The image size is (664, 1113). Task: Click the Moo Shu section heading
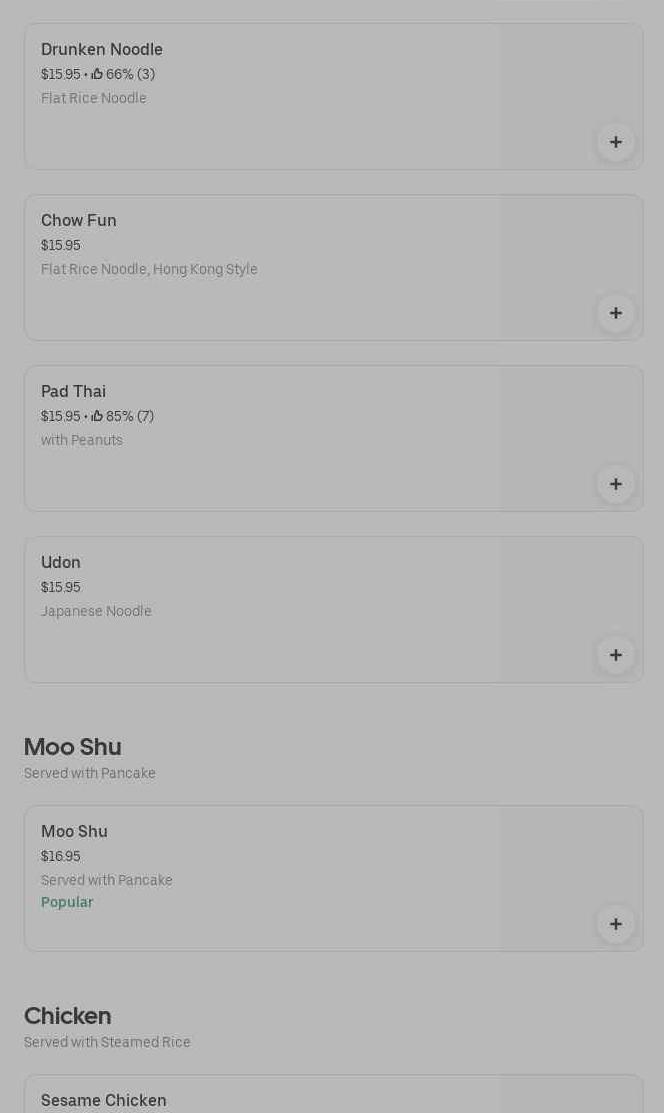click(73, 747)
